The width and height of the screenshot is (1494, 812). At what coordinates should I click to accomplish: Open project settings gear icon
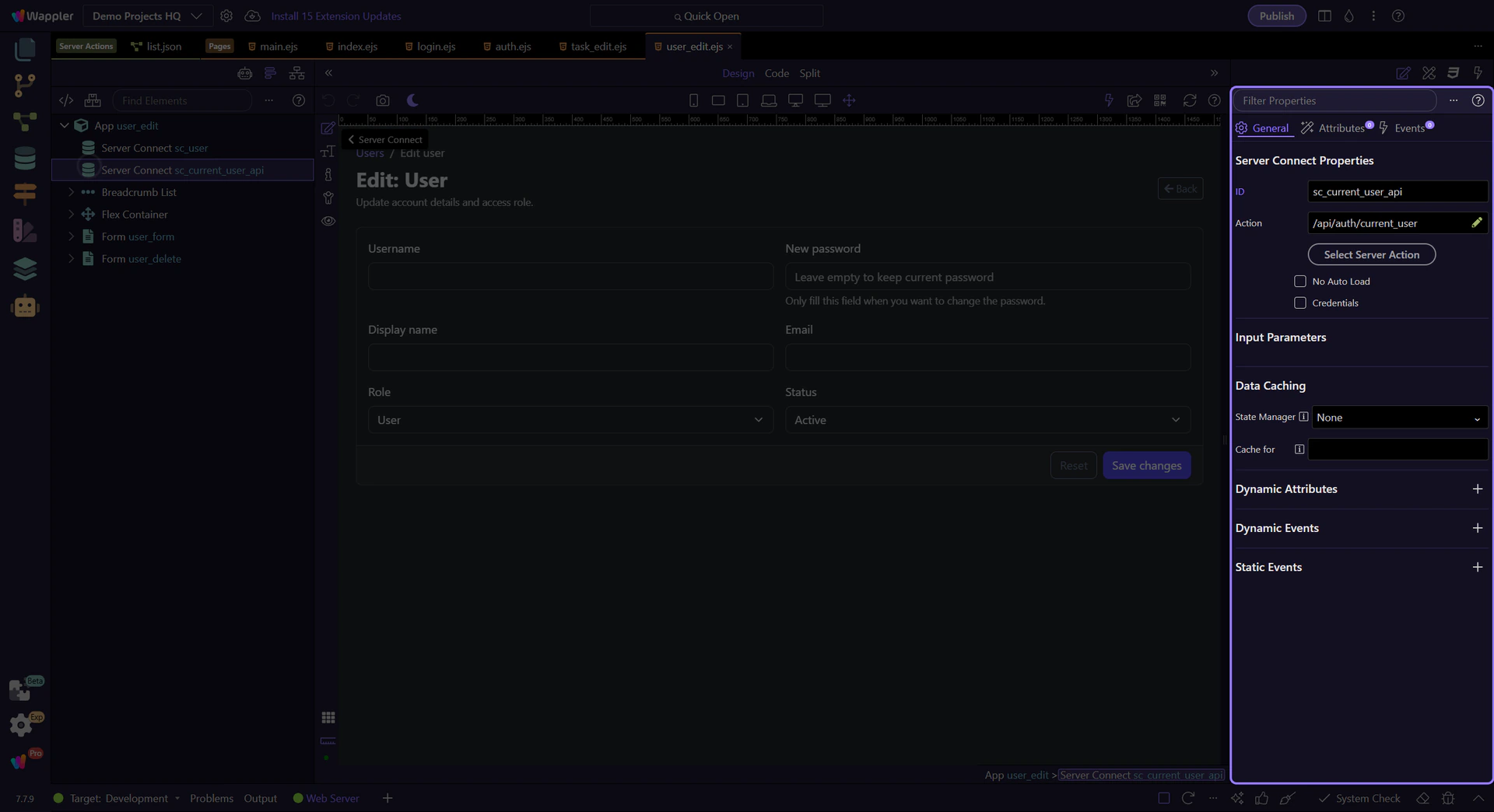(x=226, y=16)
